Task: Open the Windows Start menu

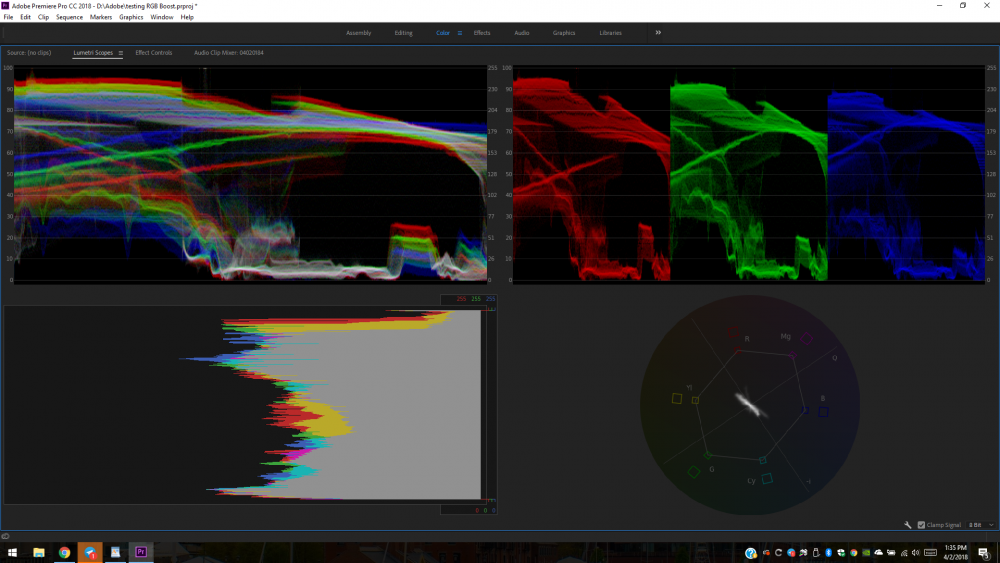Action: click(12, 552)
